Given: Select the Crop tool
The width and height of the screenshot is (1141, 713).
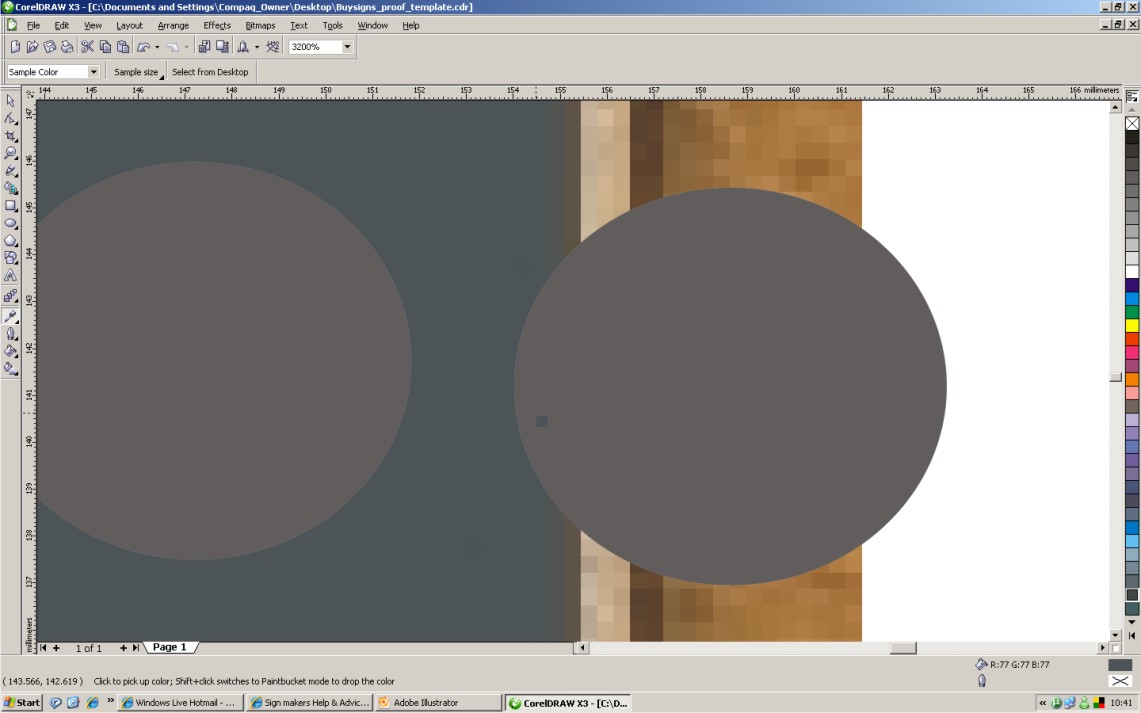Looking at the screenshot, I should 10,136.
